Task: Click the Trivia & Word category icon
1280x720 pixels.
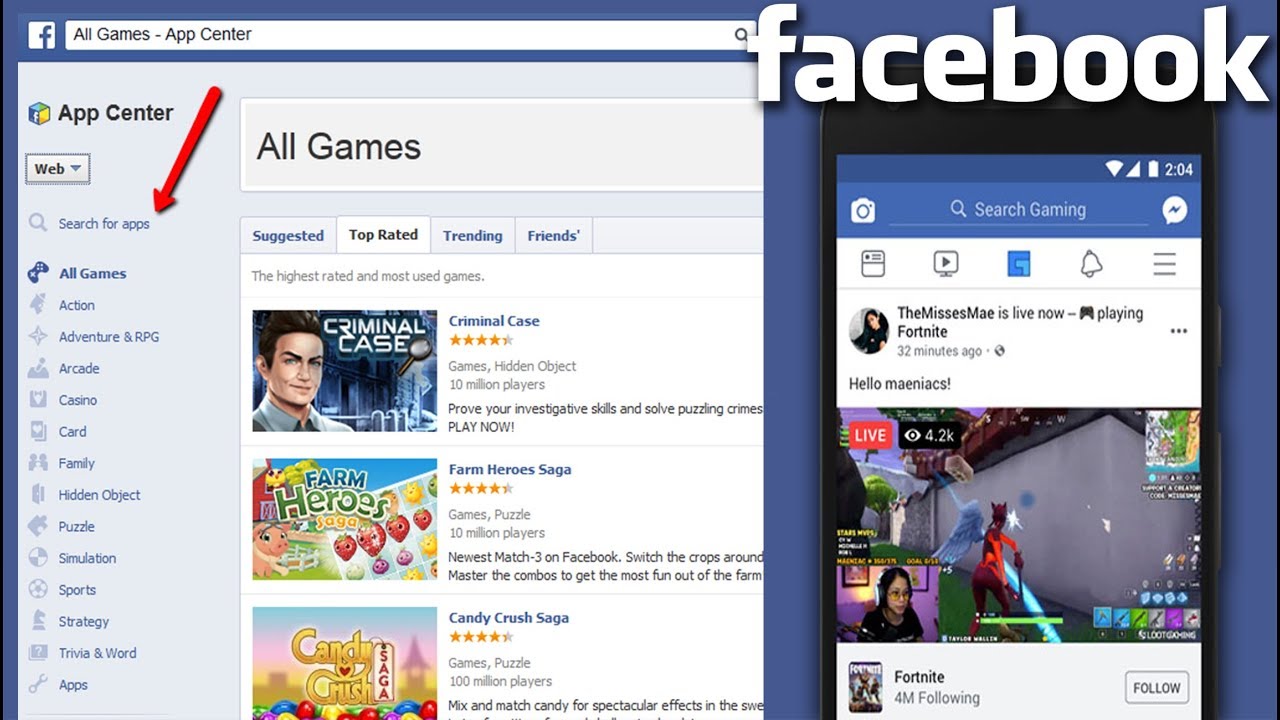Action: [x=38, y=653]
